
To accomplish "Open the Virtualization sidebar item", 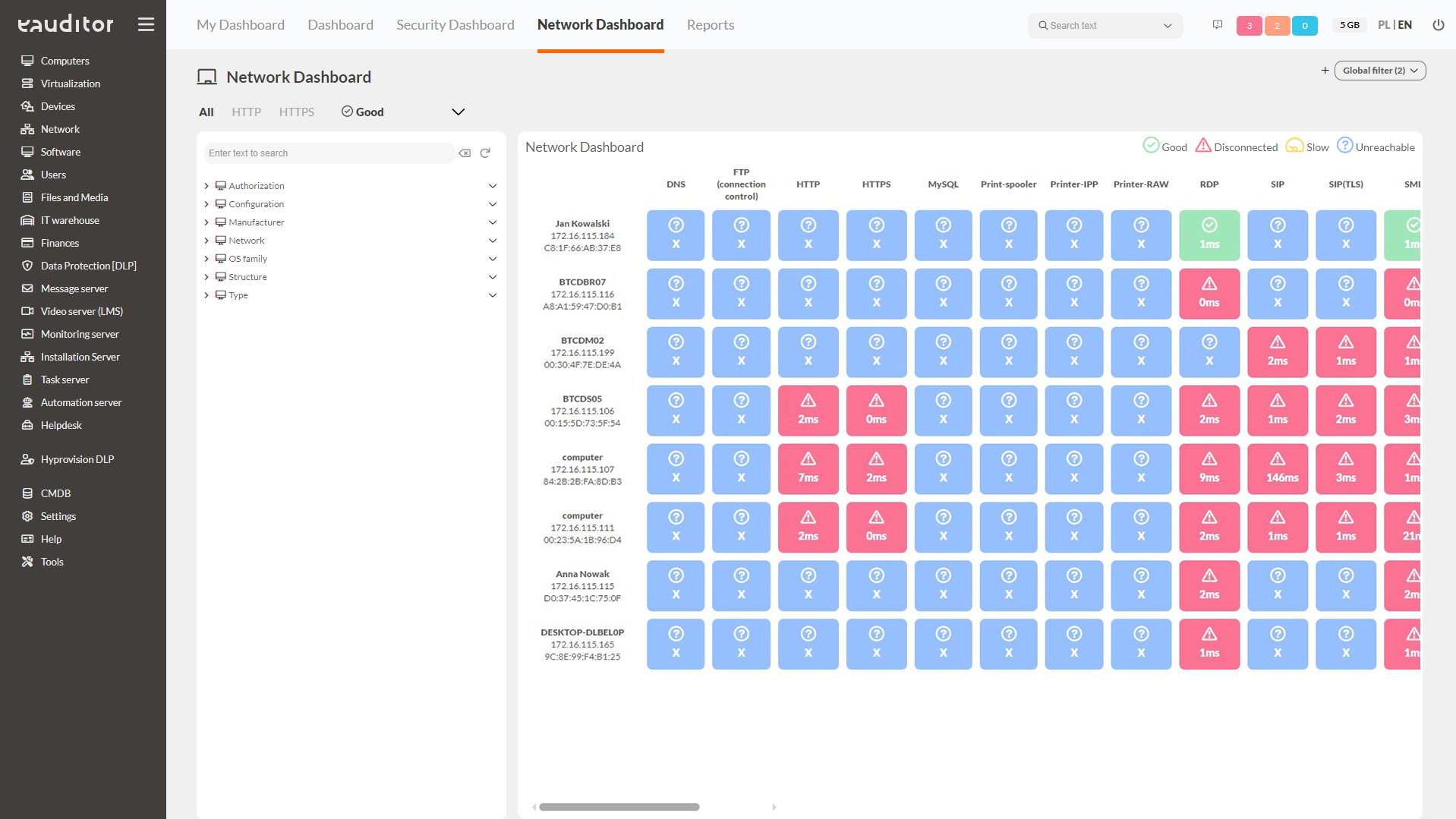I will [x=70, y=83].
